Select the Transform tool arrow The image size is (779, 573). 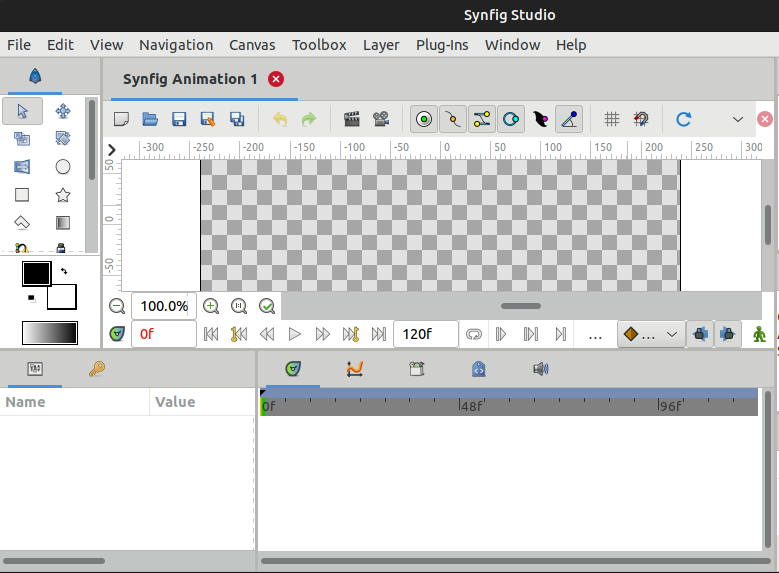coord(22,111)
